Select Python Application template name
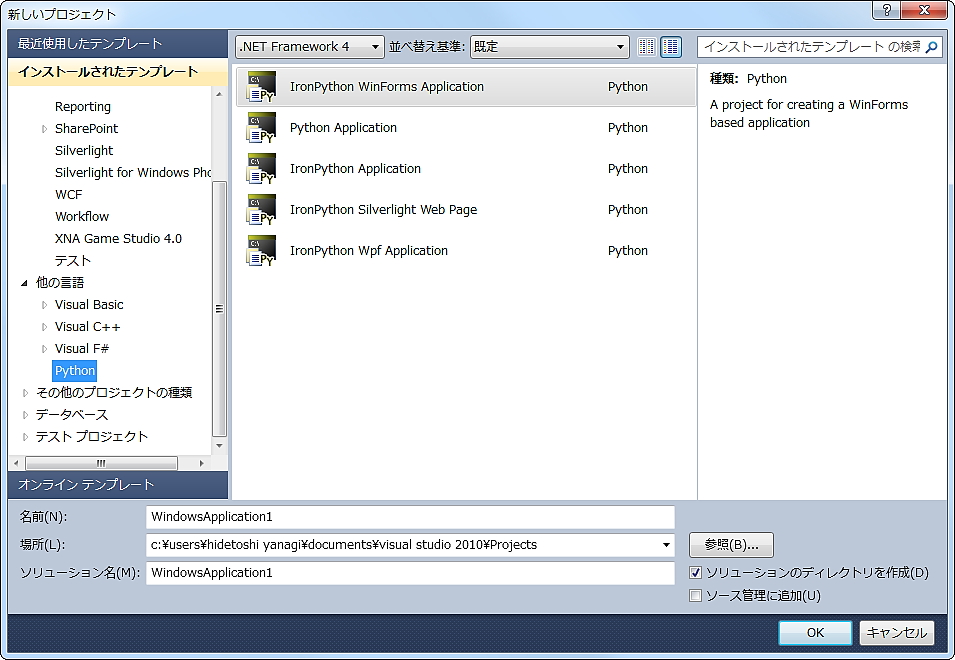This screenshot has width=955, height=660. 343,127
